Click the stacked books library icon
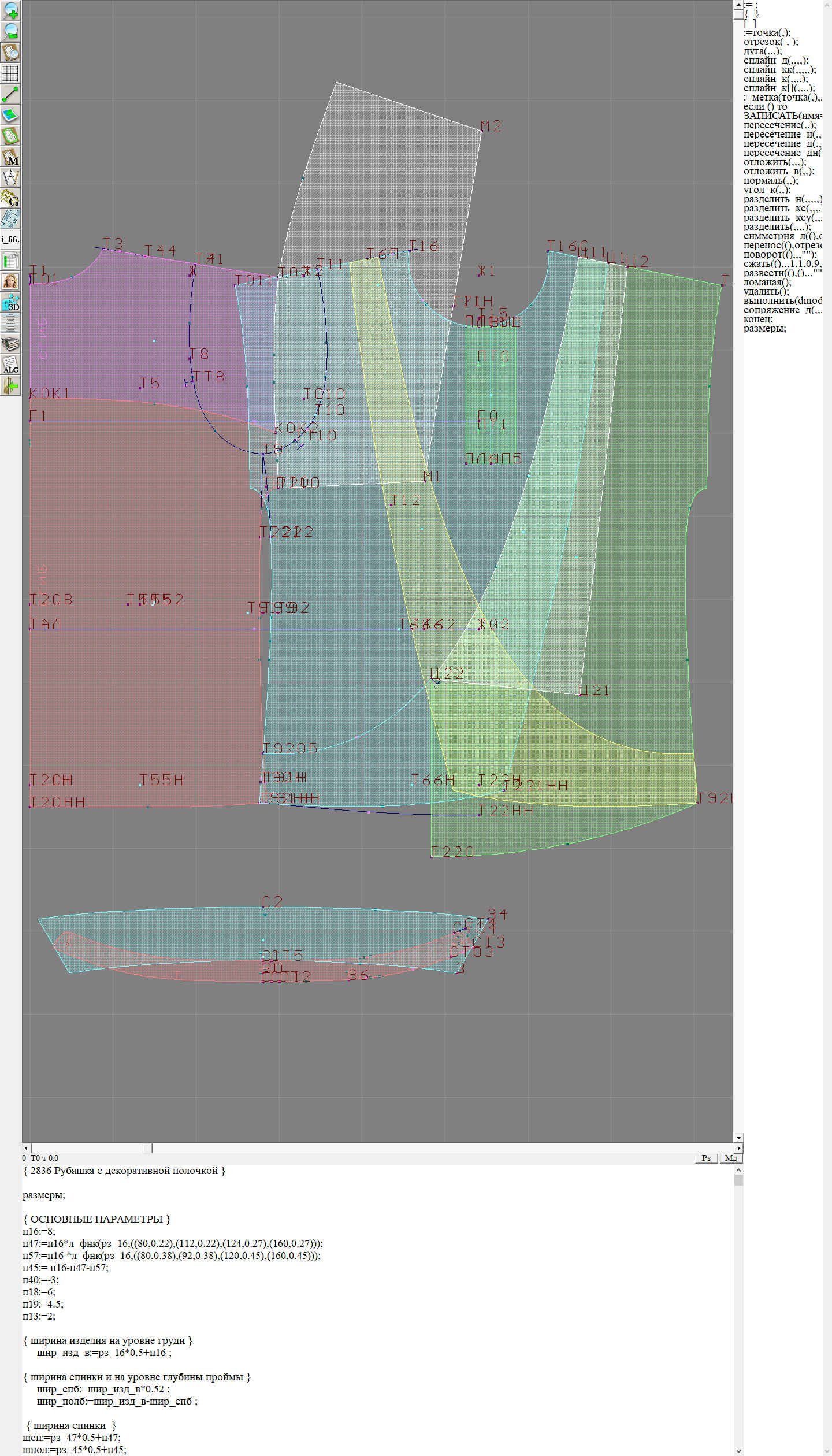 pos(10,344)
